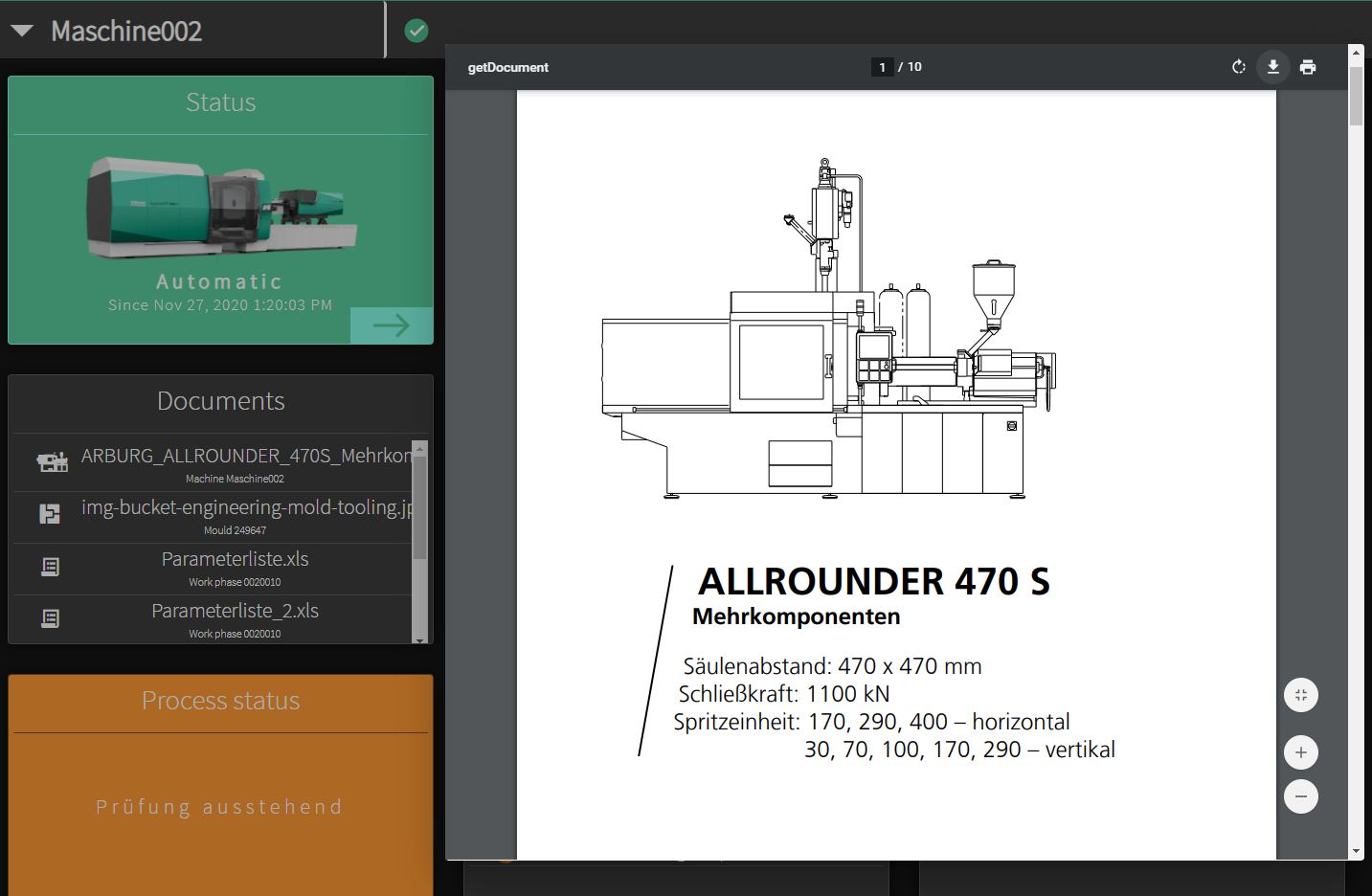Click 'Säulenabstand: 470 x 470 mm' line
This screenshot has height=896, width=1372.
[x=832, y=666]
